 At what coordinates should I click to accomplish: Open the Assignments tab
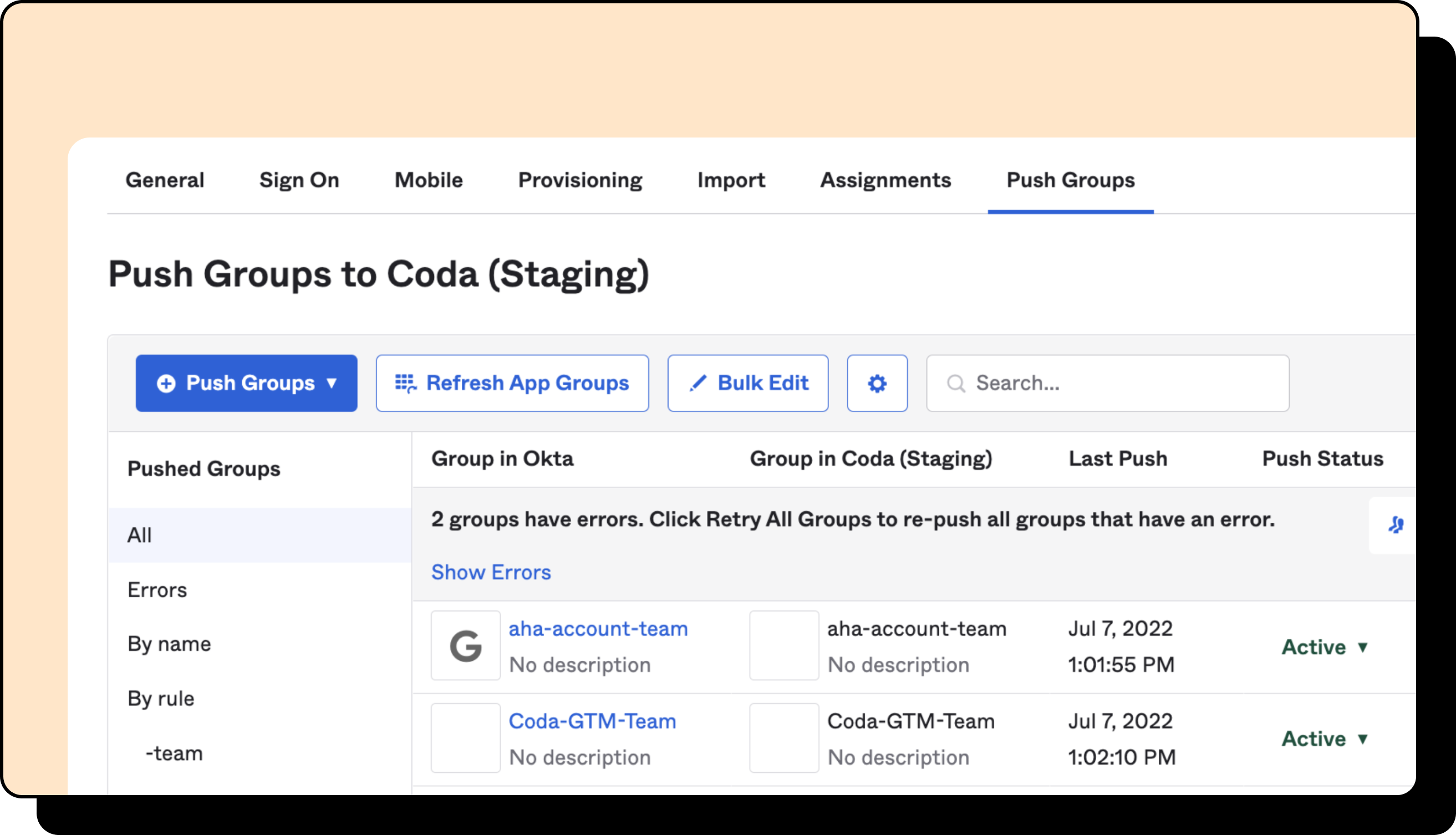885,180
